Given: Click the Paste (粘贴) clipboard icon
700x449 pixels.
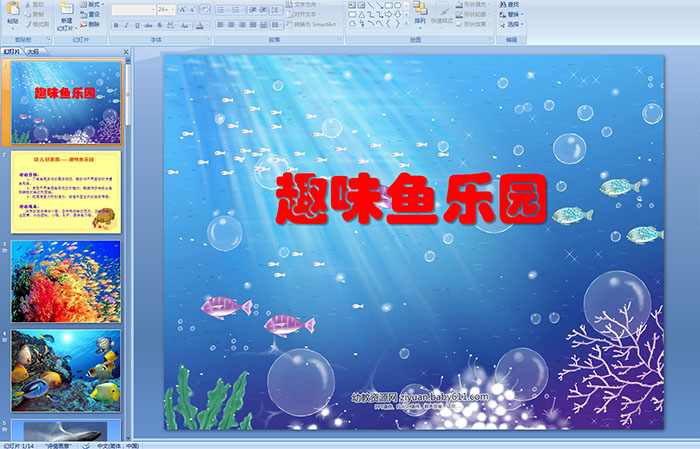Looking at the screenshot, I should coord(13,8).
